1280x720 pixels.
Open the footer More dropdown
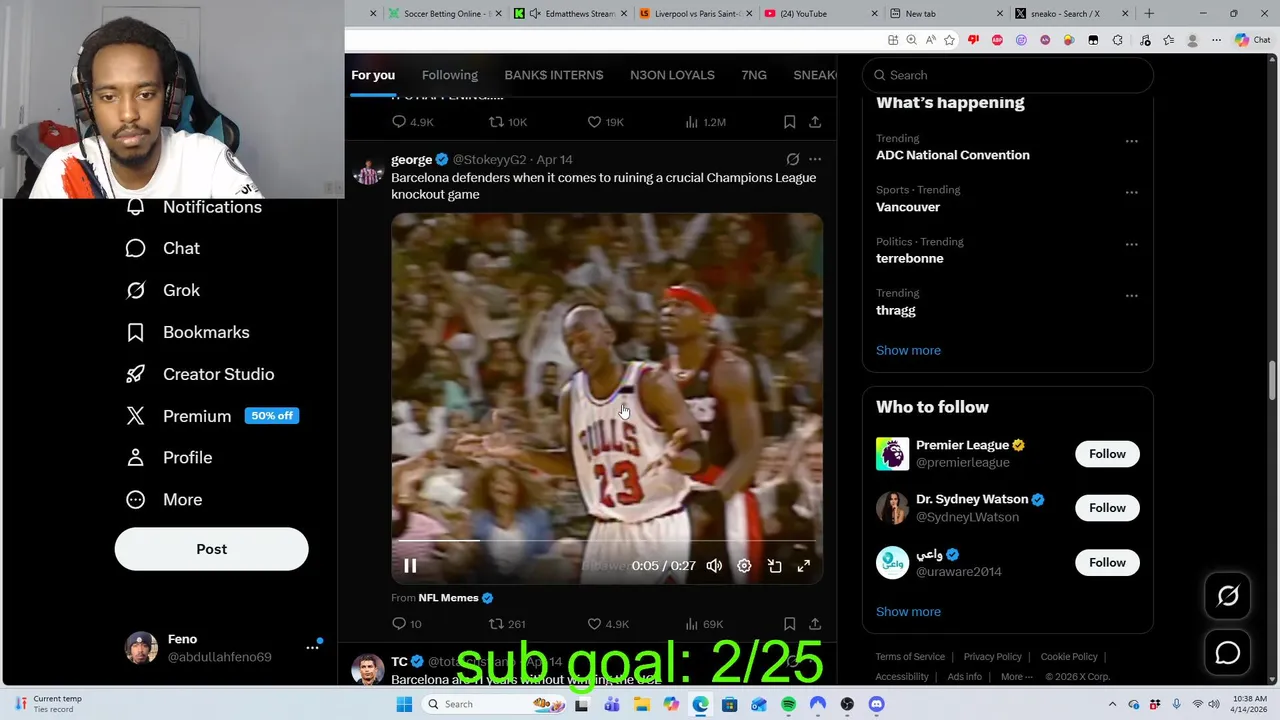pos(1017,677)
